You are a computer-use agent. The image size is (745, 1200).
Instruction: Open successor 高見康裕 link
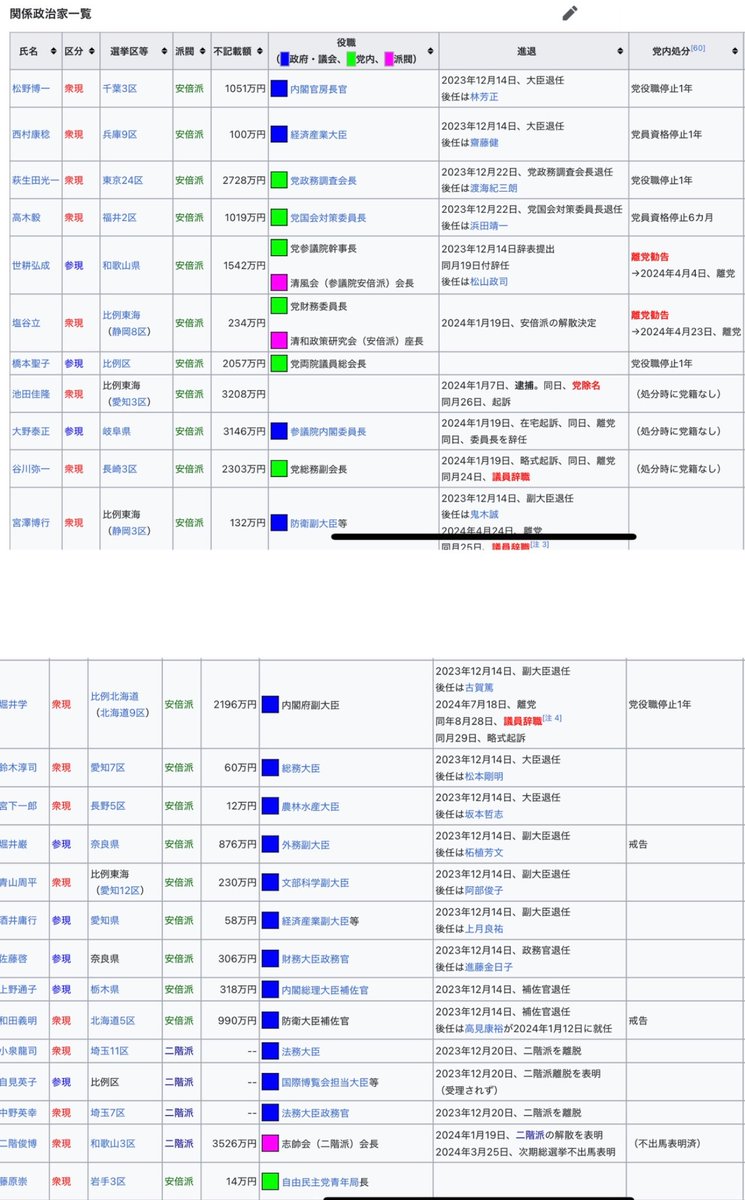(483, 1030)
